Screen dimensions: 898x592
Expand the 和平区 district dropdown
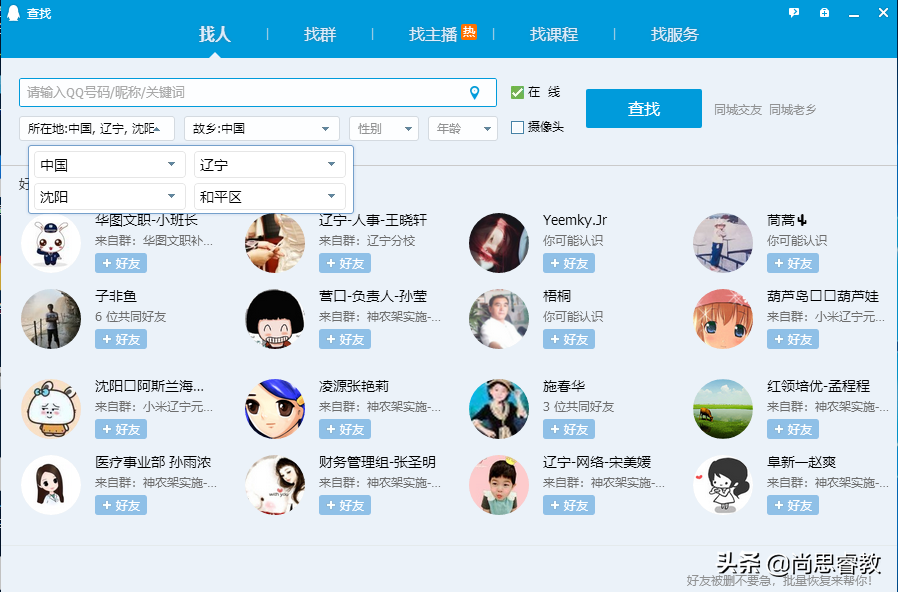click(270, 197)
